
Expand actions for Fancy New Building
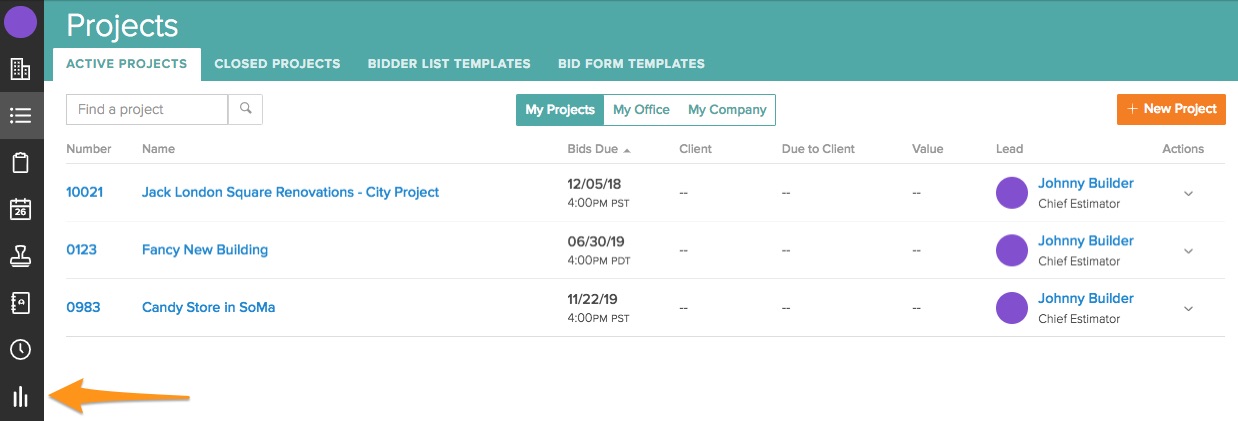point(1188,251)
